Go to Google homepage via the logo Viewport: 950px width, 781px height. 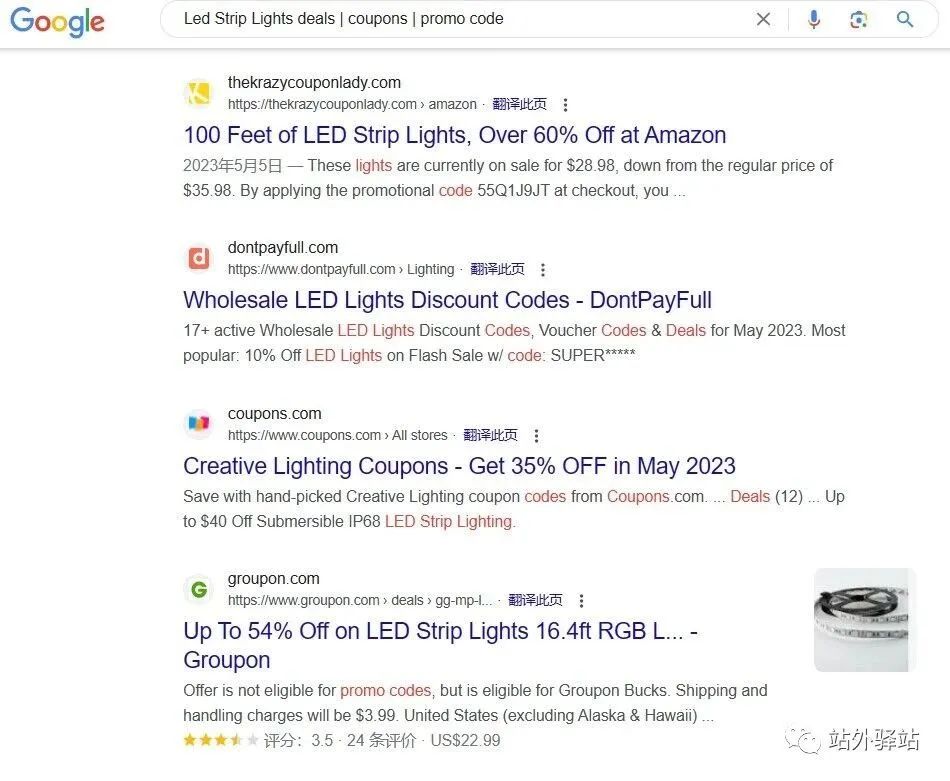57,21
